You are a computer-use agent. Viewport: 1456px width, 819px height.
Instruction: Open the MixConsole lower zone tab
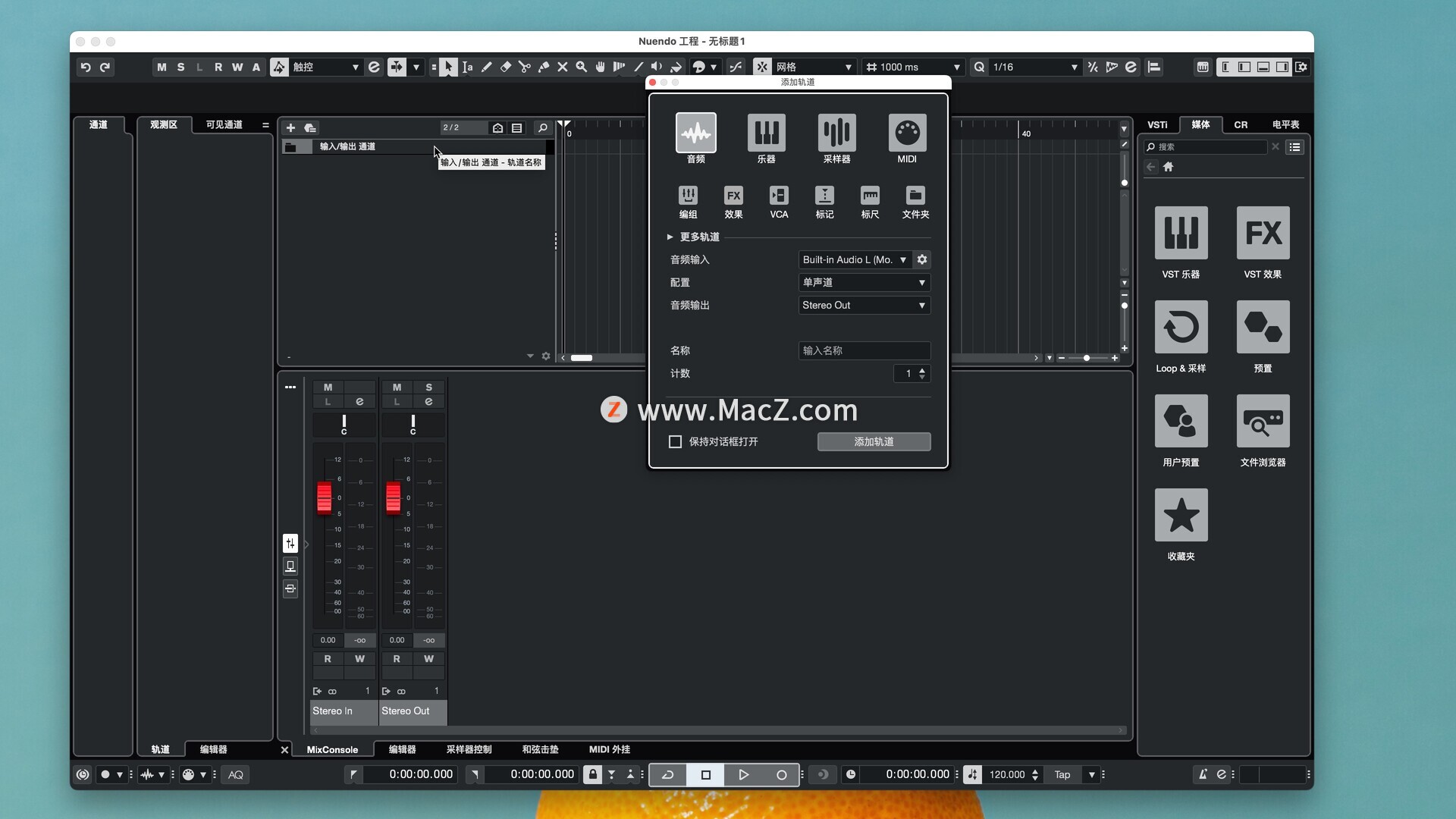click(332, 749)
